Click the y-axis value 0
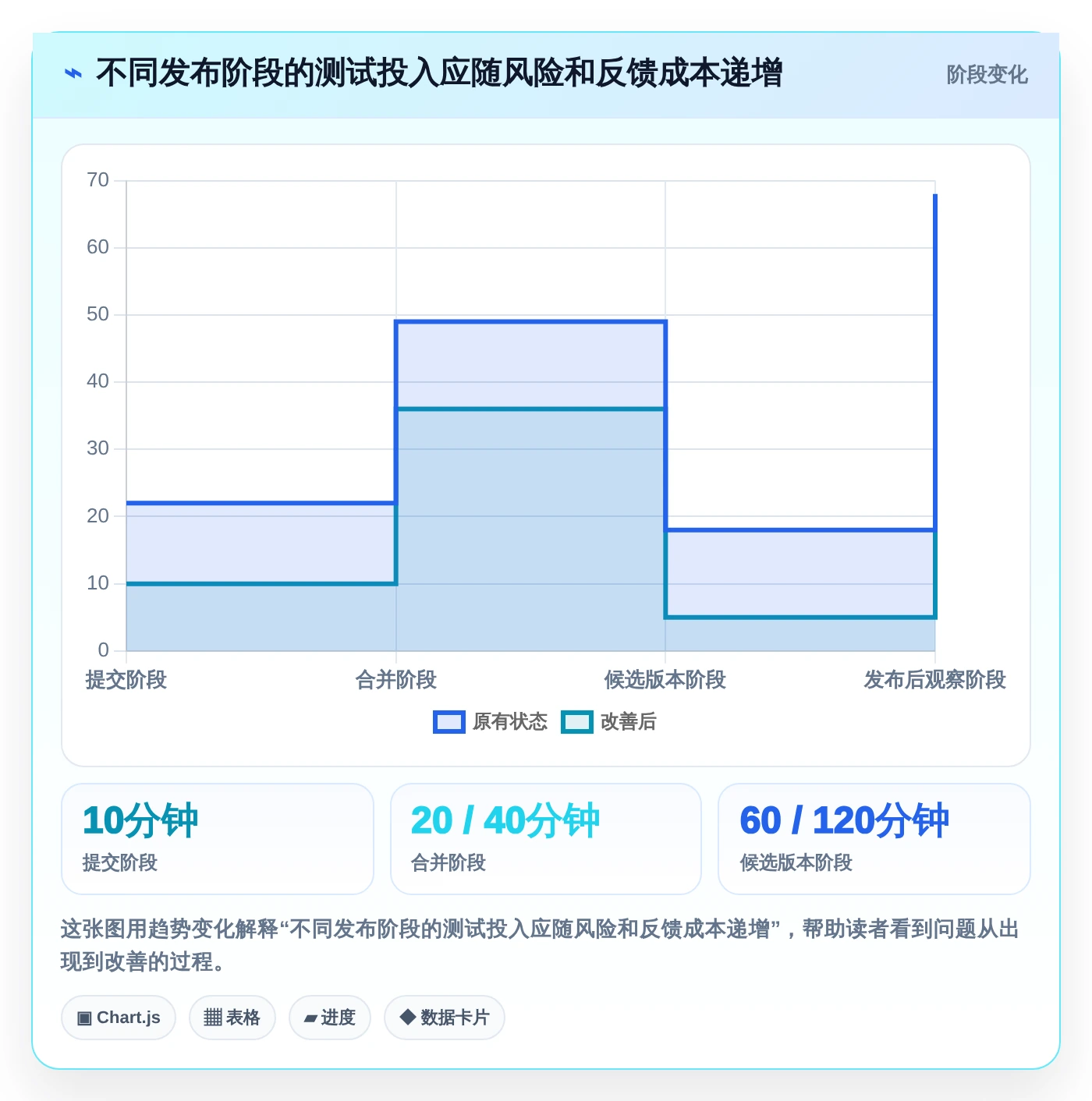 104,650
